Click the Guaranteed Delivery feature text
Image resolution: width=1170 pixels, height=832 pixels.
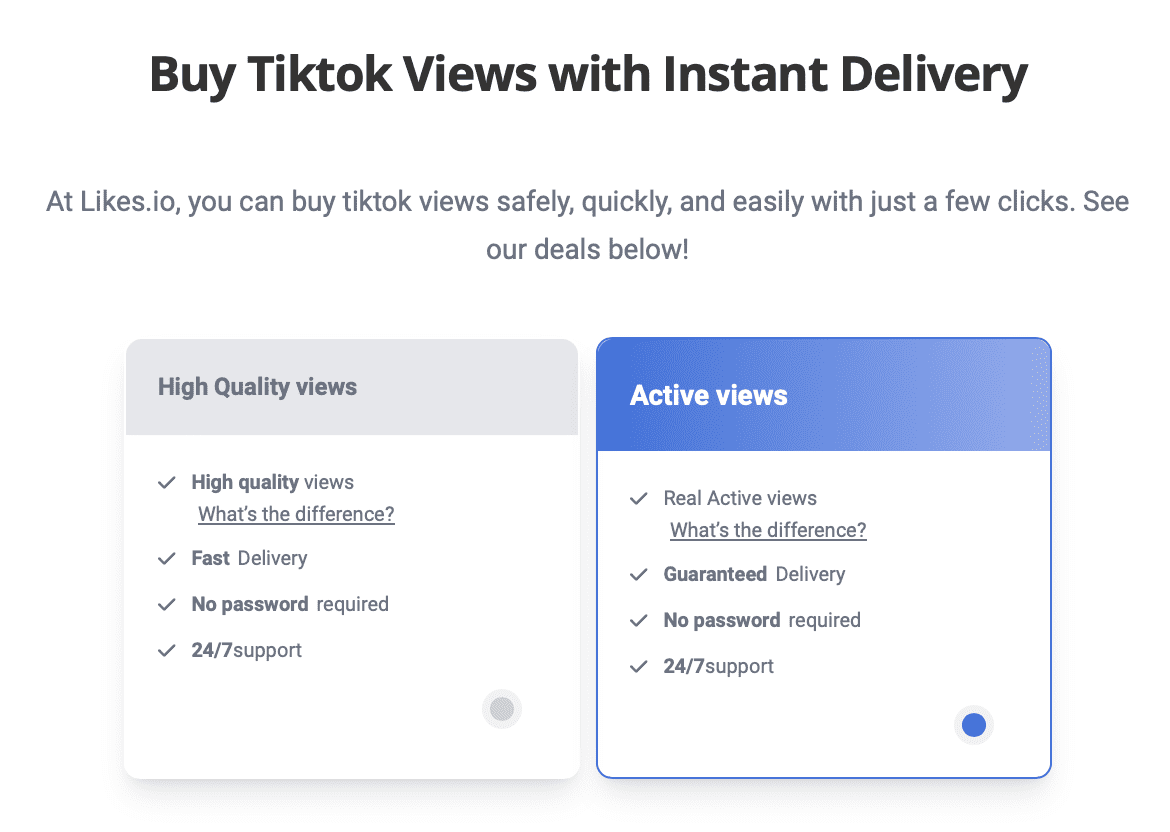coord(754,575)
